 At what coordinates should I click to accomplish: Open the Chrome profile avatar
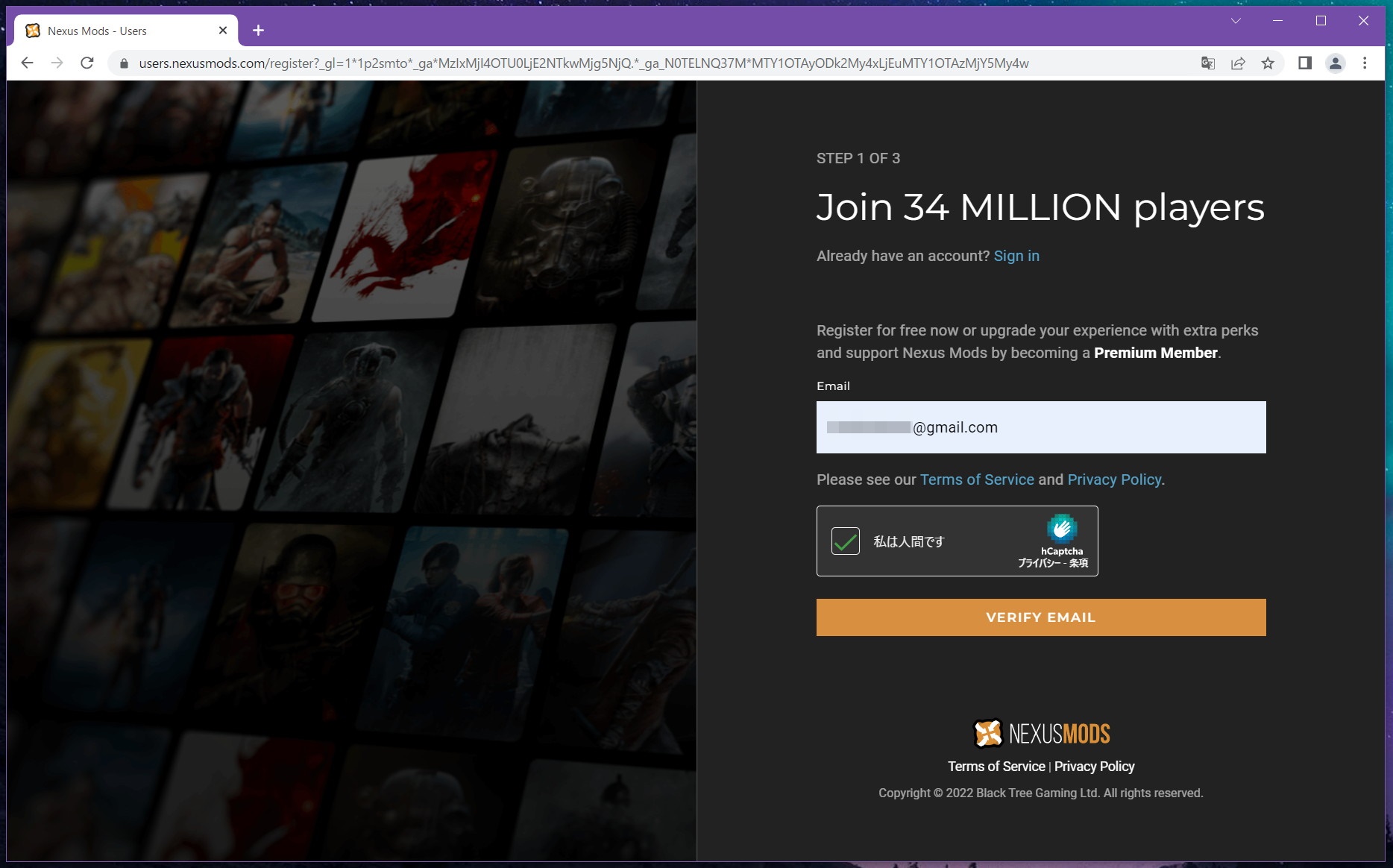(1336, 63)
